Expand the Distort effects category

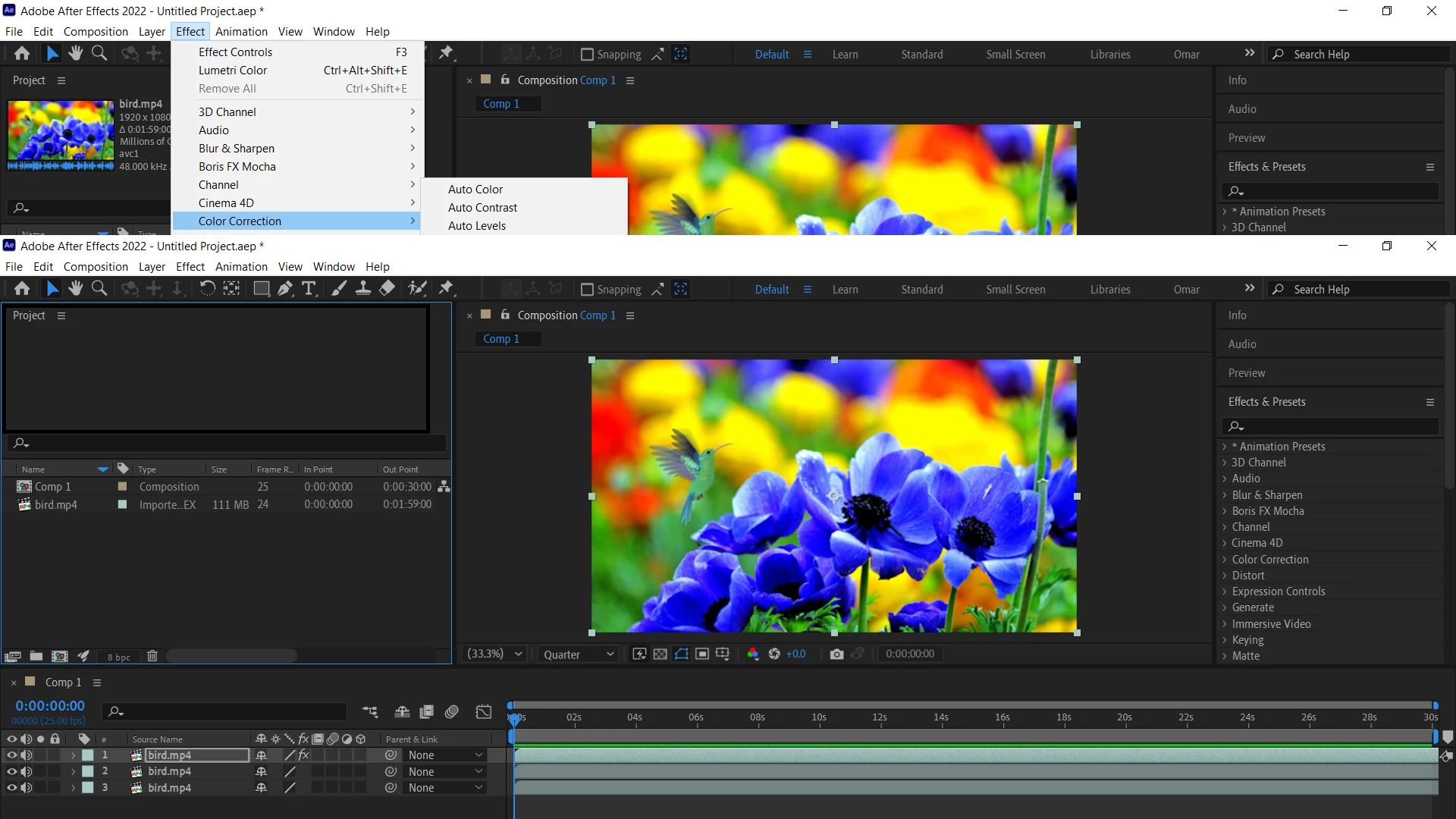click(x=1248, y=576)
